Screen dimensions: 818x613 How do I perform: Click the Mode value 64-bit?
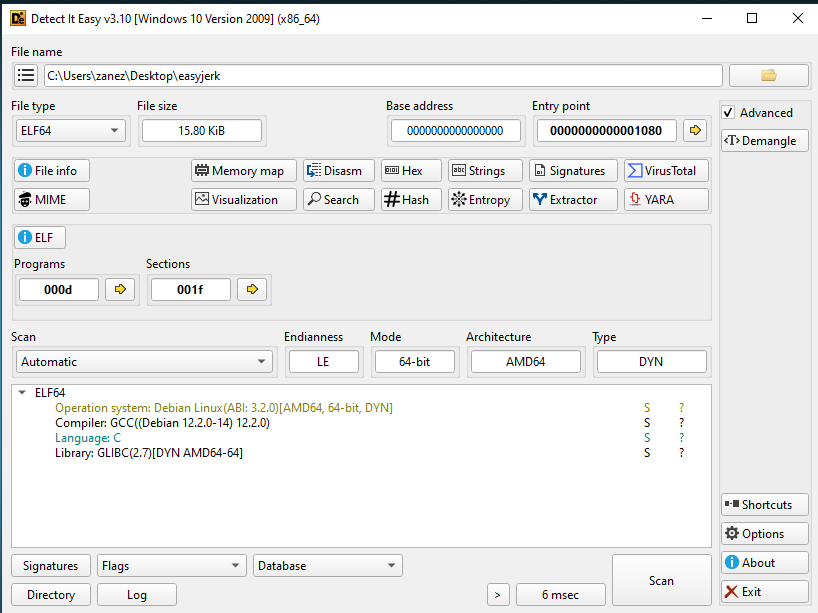coord(415,362)
